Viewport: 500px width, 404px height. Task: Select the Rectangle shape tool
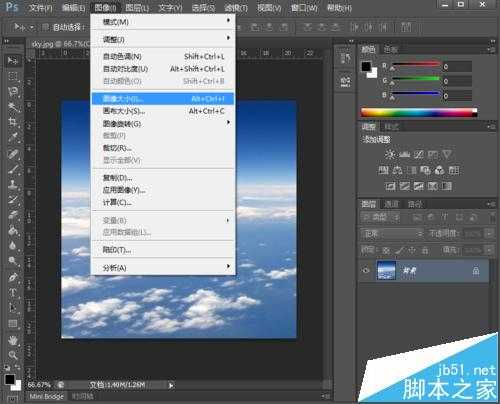13,323
